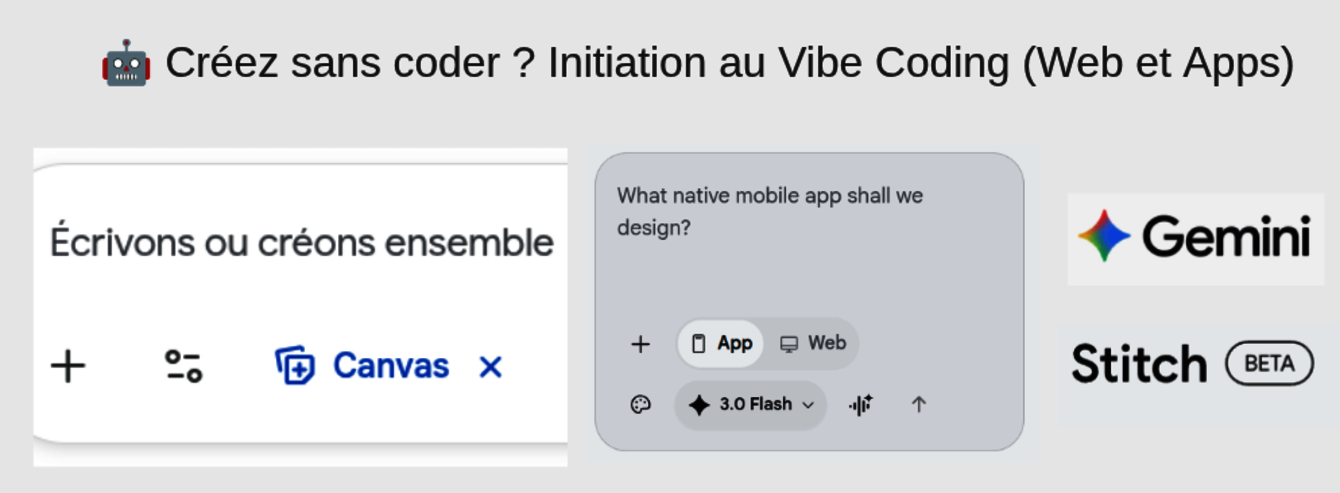Open the palette theme icon
Image resolution: width=1340 pixels, height=493 pixels.
641,405
